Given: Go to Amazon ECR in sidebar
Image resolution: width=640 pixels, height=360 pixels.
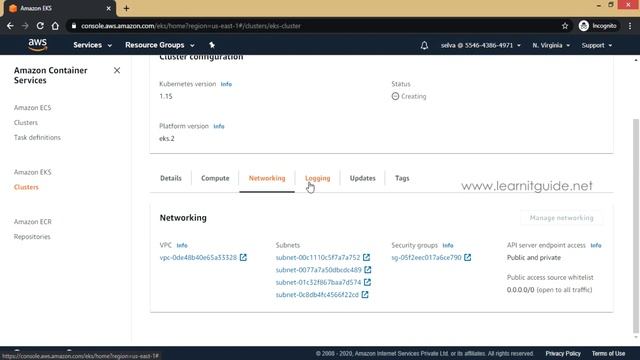Looking at the screenshot, I should point(33,222).
